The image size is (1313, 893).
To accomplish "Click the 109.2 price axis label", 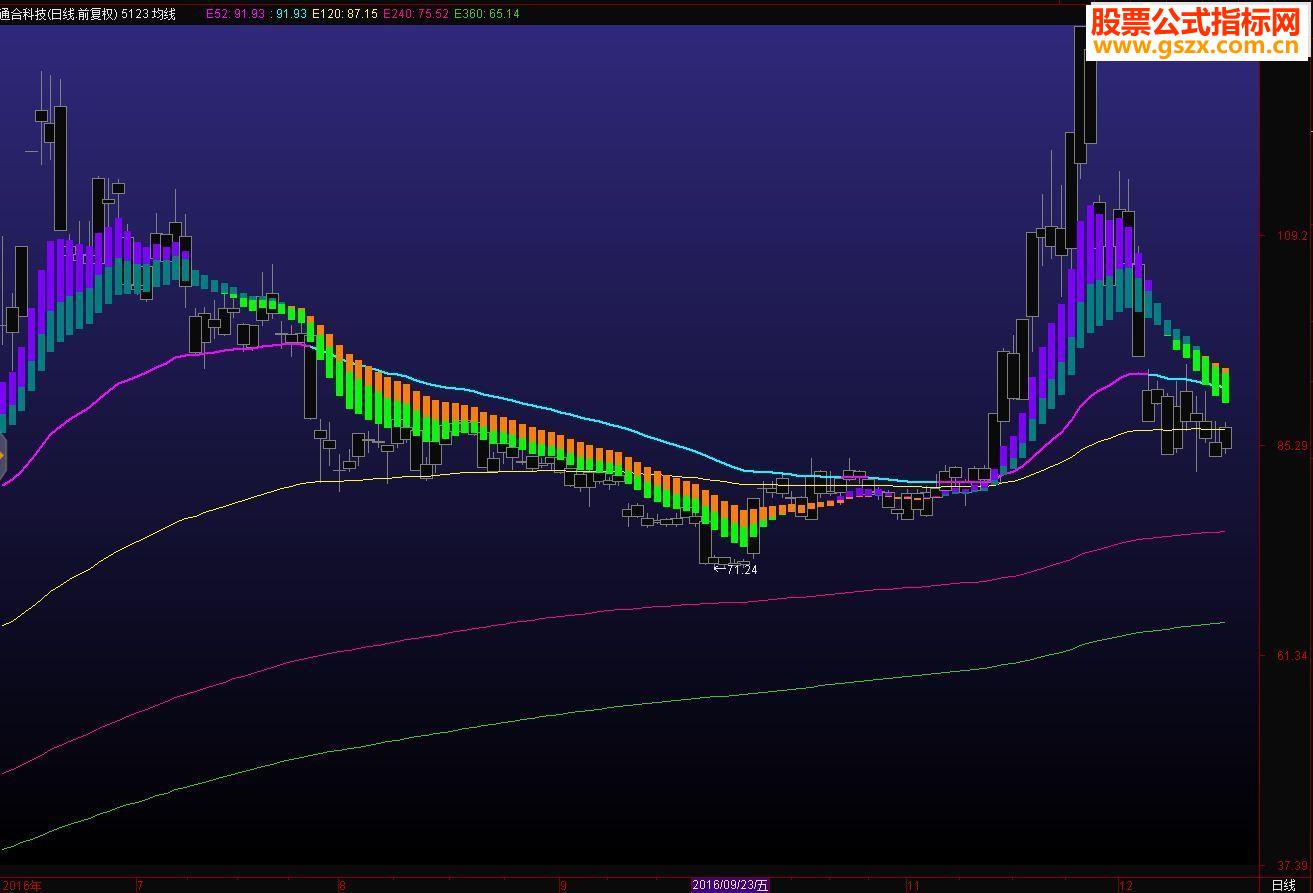I will [1293, 236].
